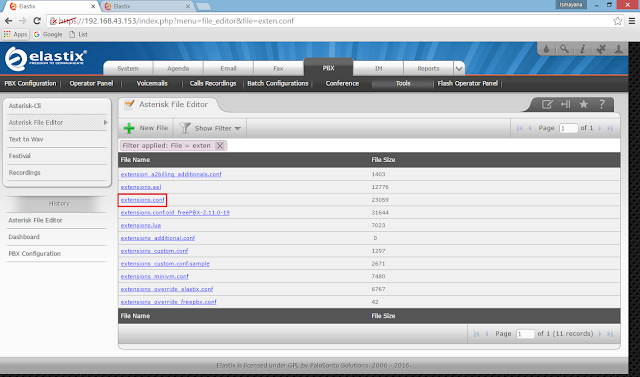Open the user profile icon in header
640x377 pixels.
tap(619, 49)
